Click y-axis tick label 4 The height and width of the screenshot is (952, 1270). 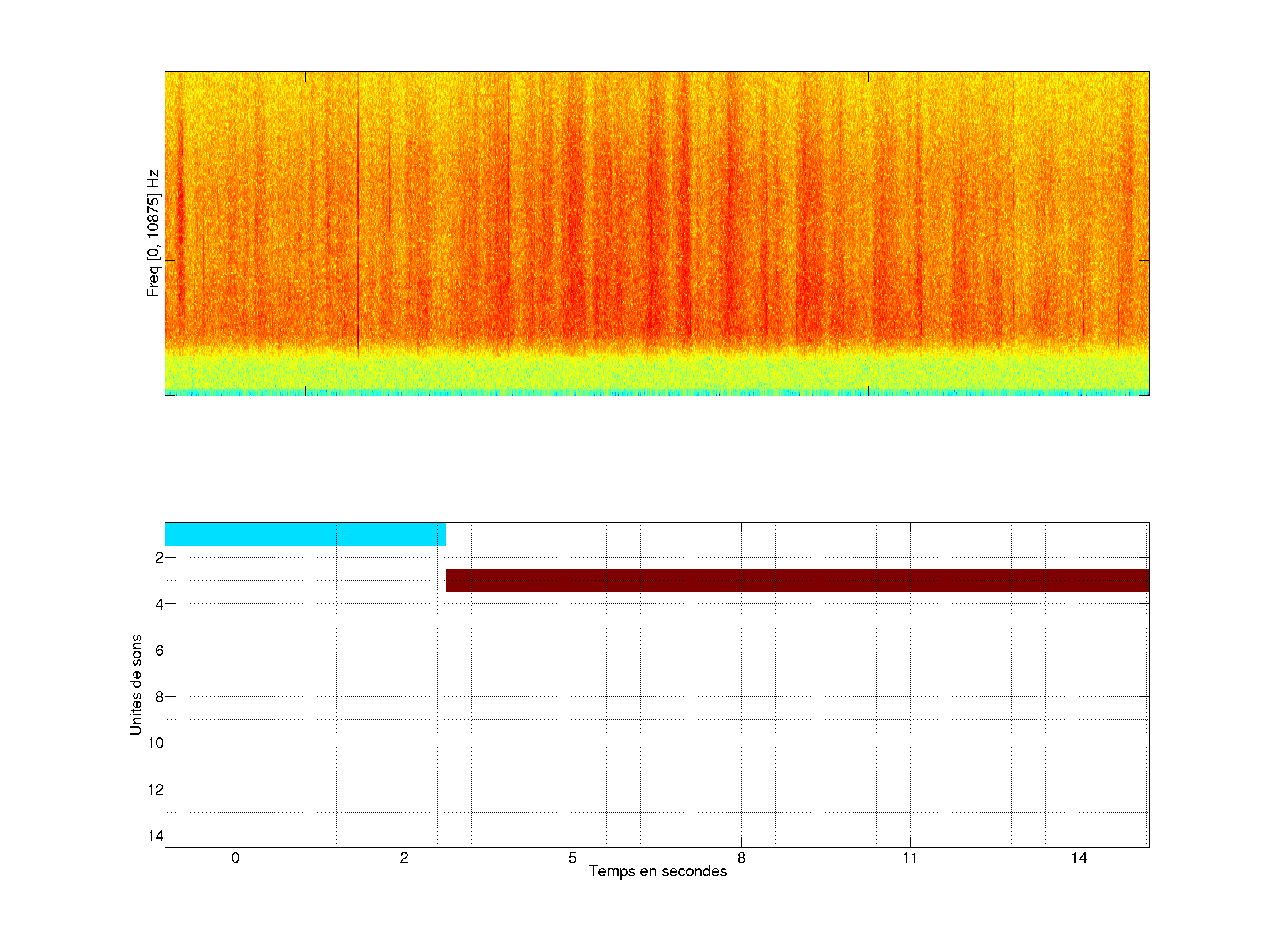pyautogui.click(x=159, y=604)
